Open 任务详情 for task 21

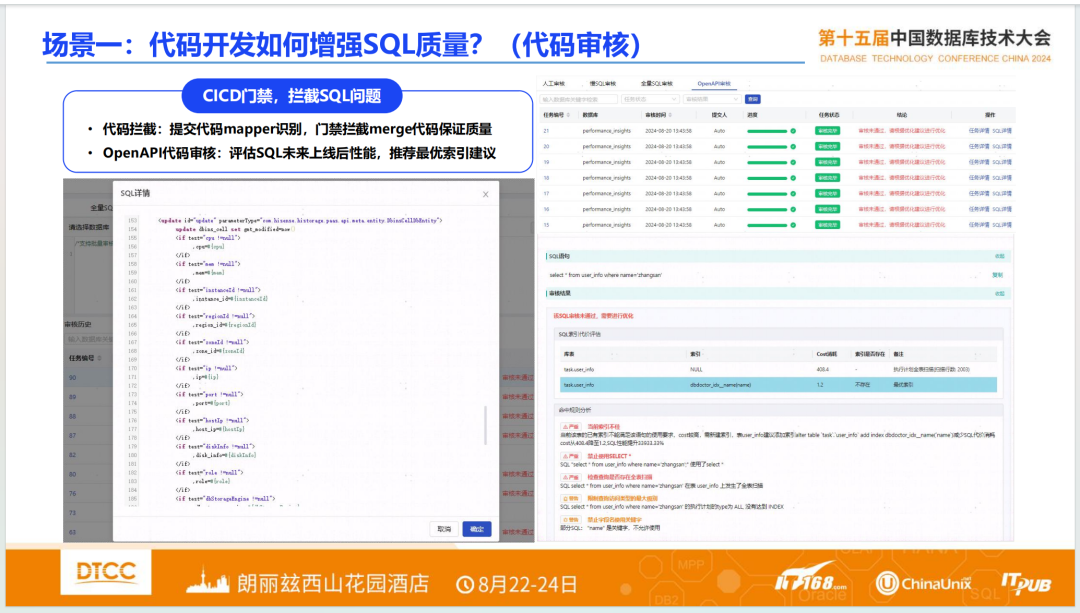coord(979,131)
